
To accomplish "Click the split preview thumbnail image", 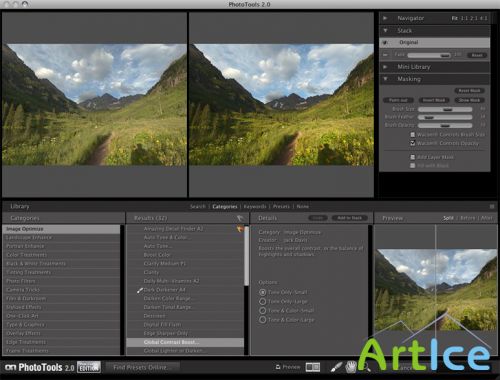I will (x=436, y=290).
